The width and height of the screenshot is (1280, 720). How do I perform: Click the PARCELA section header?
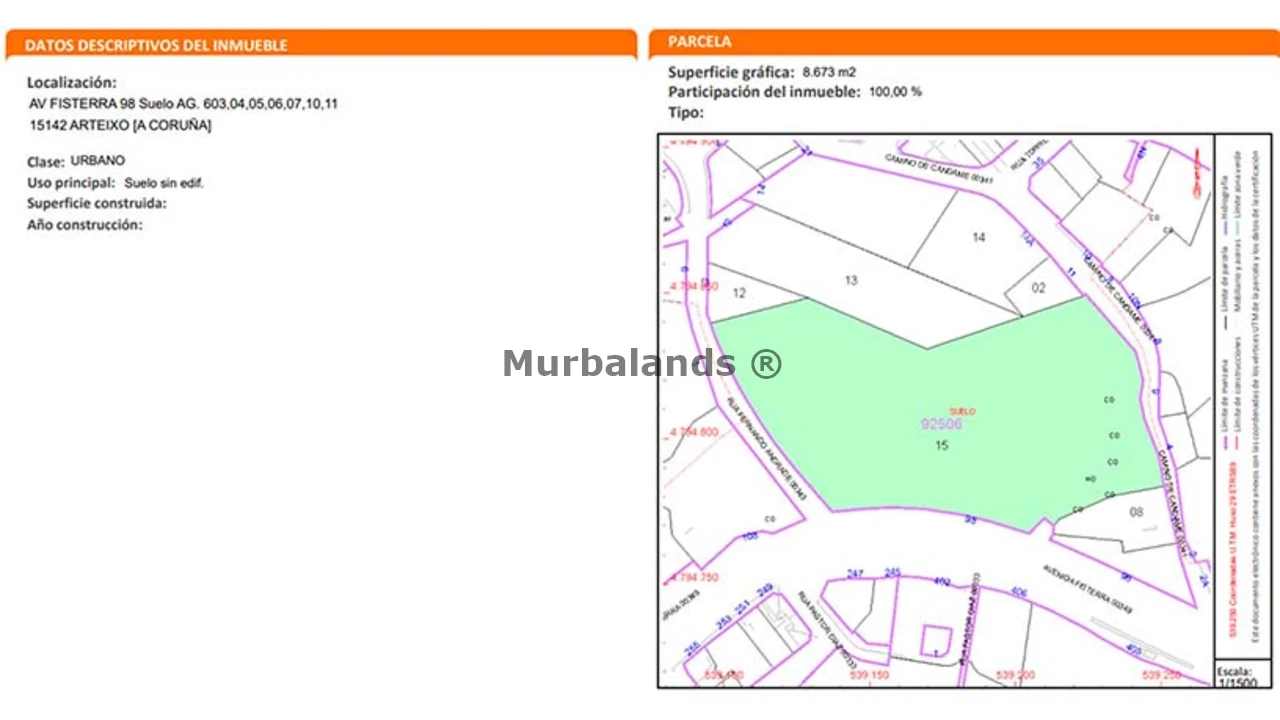coord(700,42)
